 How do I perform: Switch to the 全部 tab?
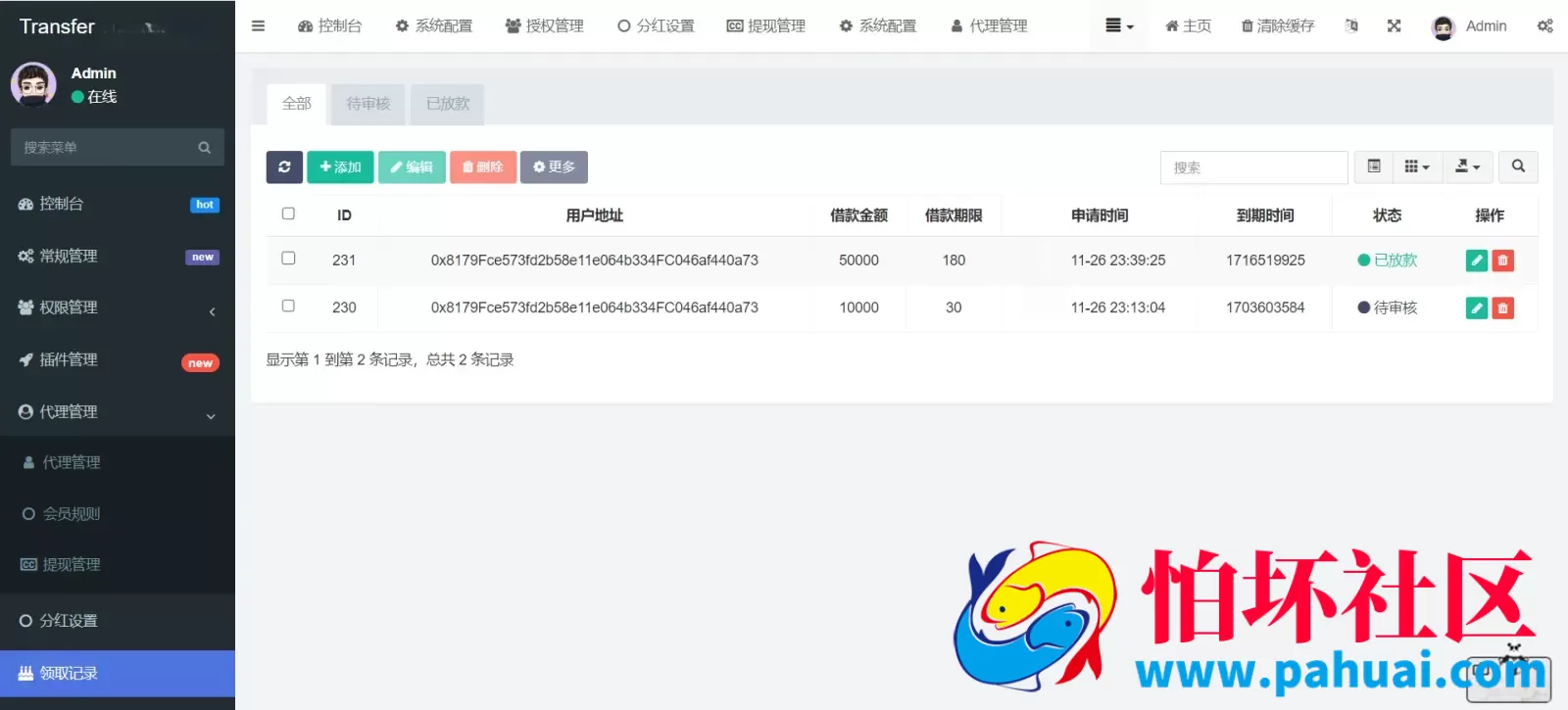(297, 104)
